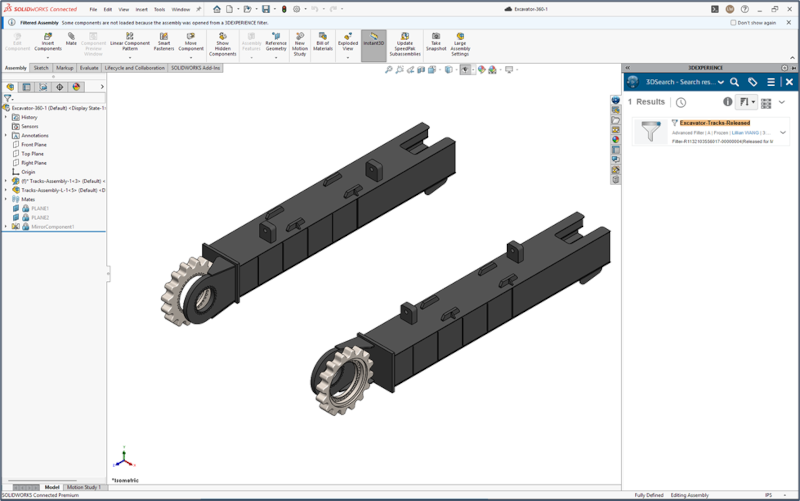
Task: Open the Tools menu
Action: tap(159, 9)
